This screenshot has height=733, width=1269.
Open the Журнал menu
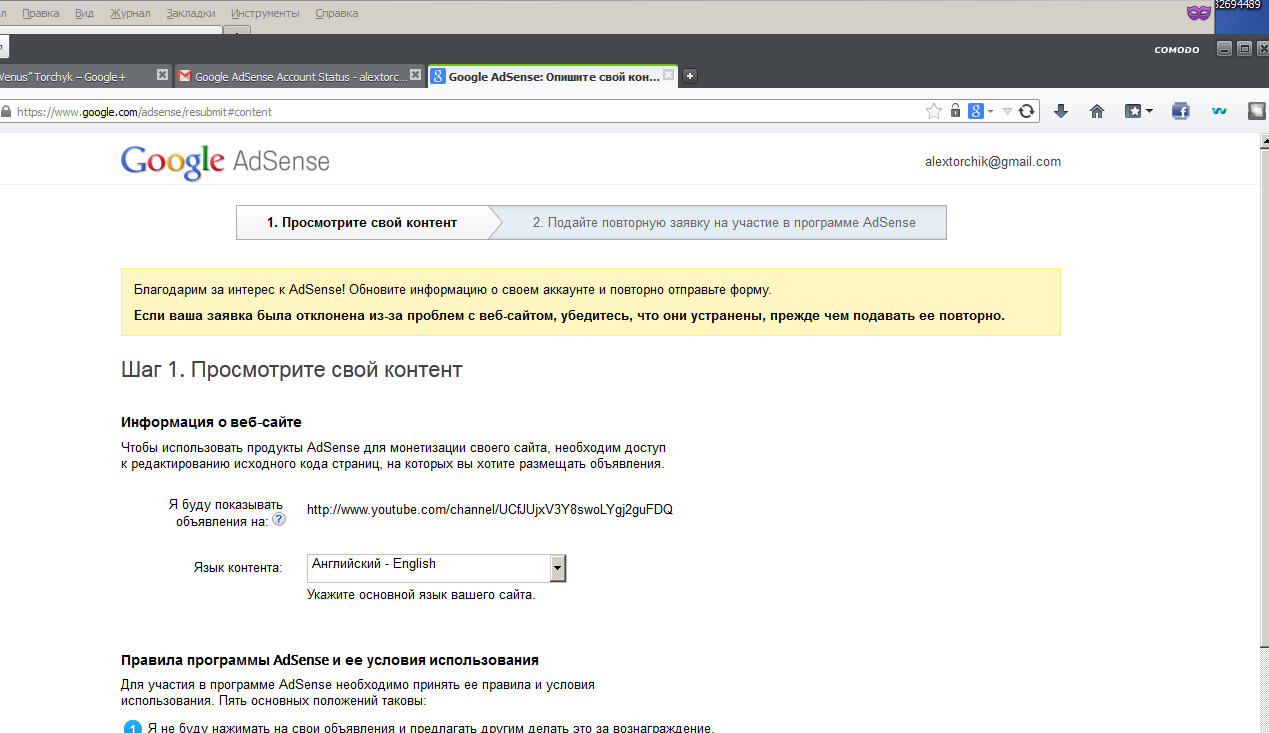point(130,13)
